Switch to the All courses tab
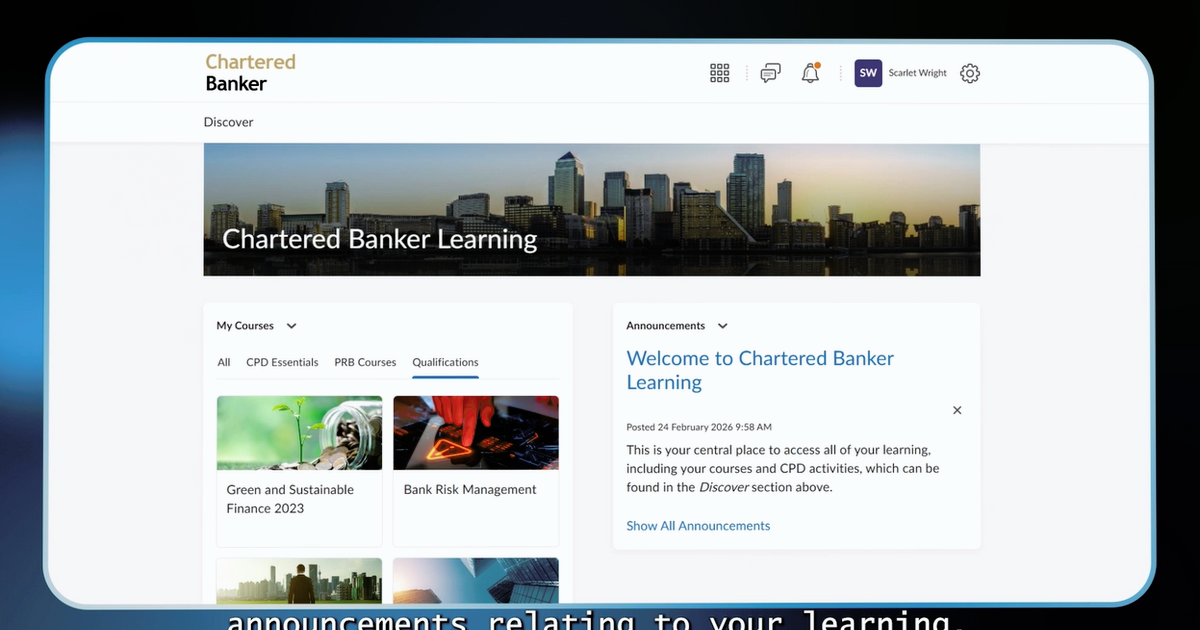The image size is (1200, 630). click(x=224, y=362)
